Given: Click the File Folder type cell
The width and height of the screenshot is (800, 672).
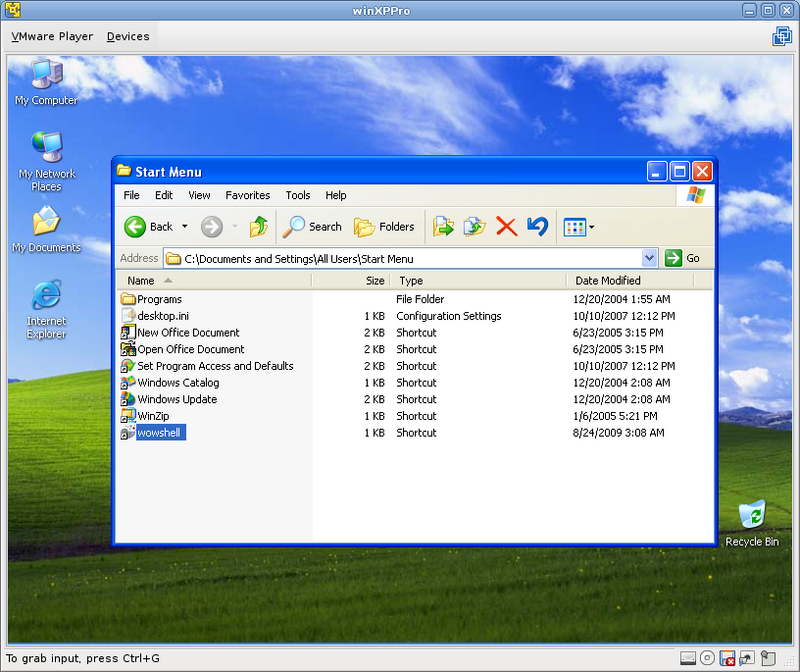Looking at the screenshot, I should point(420,299).
